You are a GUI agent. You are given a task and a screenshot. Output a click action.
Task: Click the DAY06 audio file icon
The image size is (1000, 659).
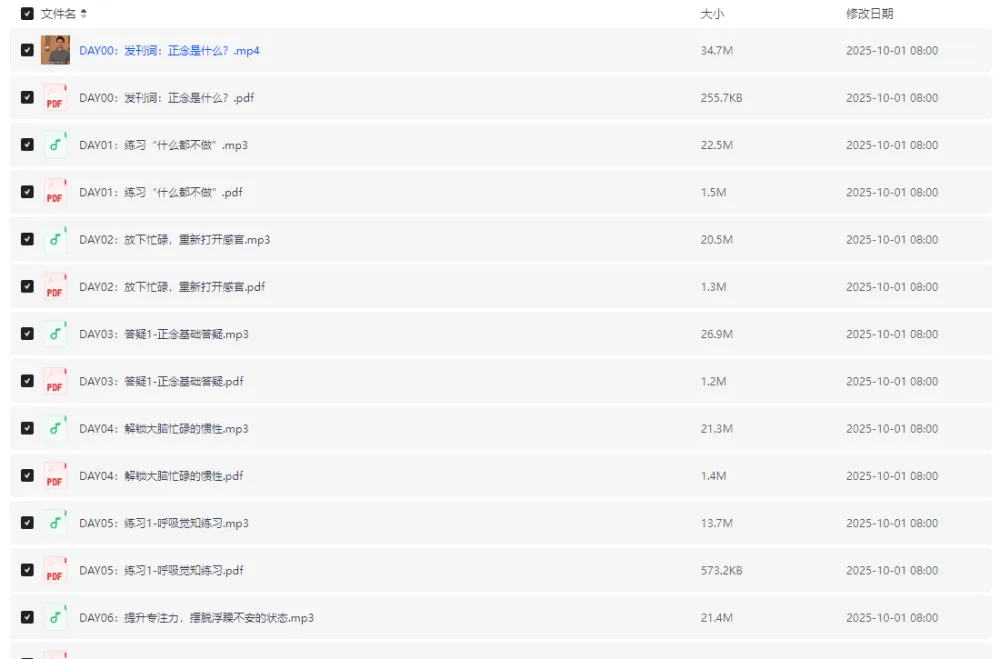pos(54,617)
